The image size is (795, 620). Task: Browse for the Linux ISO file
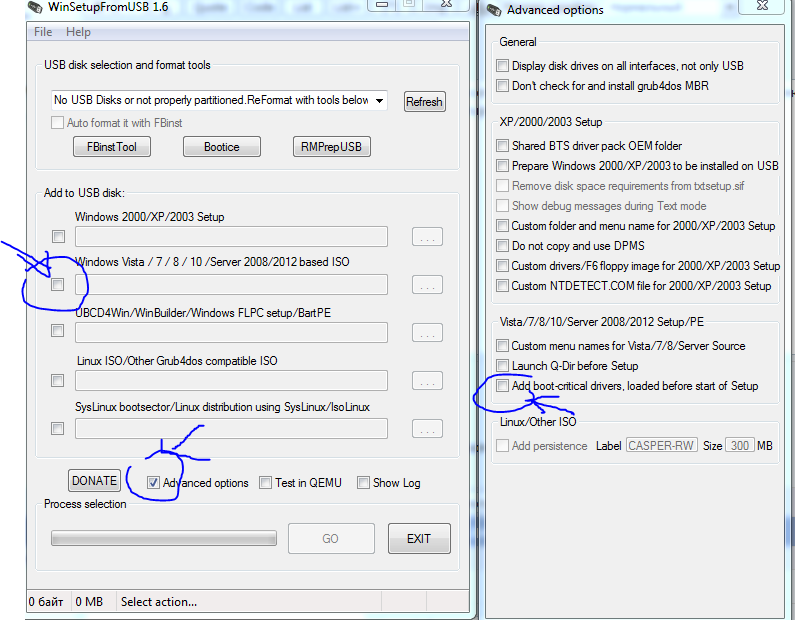pyautogui.click(x=427, y=381)
